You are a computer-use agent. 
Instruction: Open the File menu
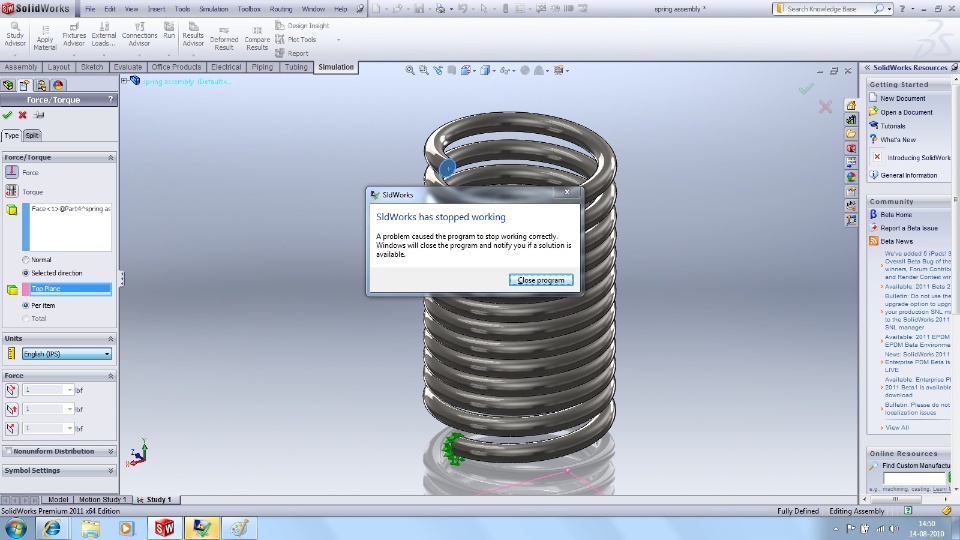(x=90, y=9)
